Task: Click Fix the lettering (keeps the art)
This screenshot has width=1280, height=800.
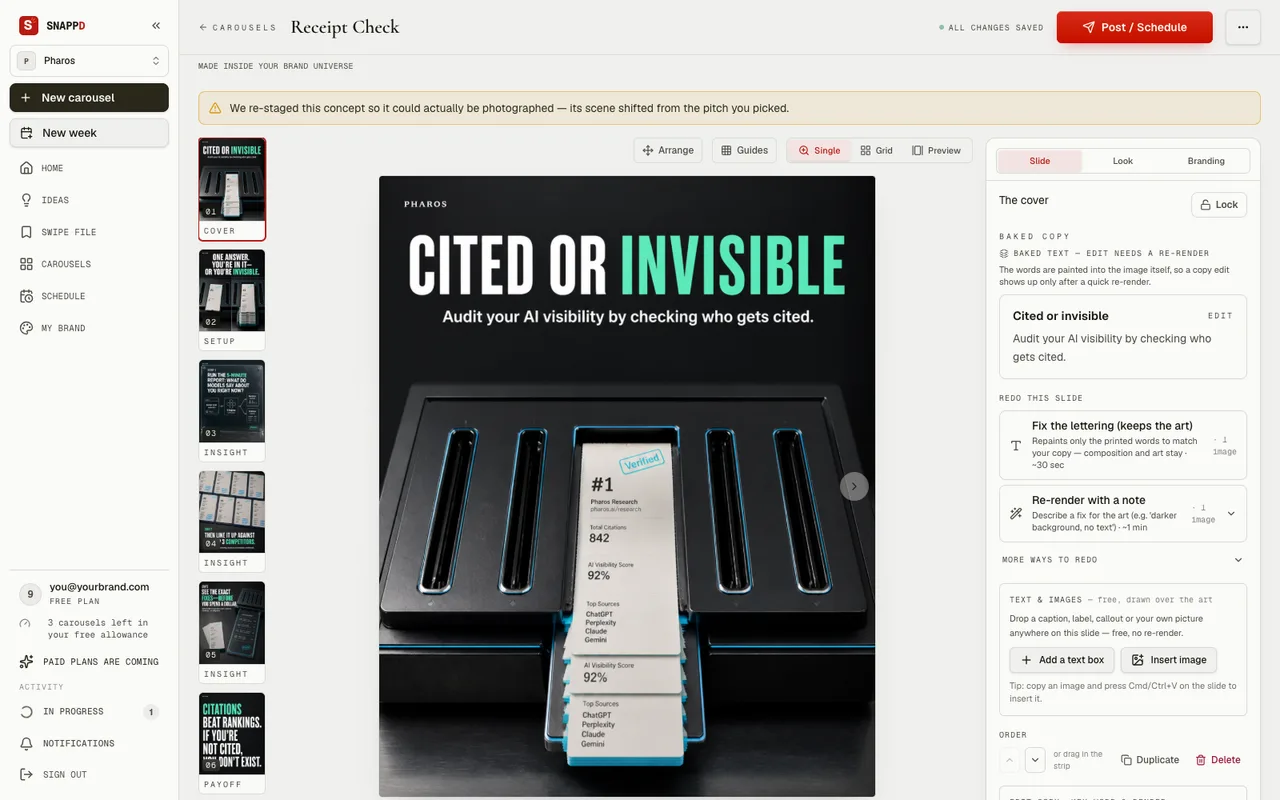Action: pos(1123,445)
